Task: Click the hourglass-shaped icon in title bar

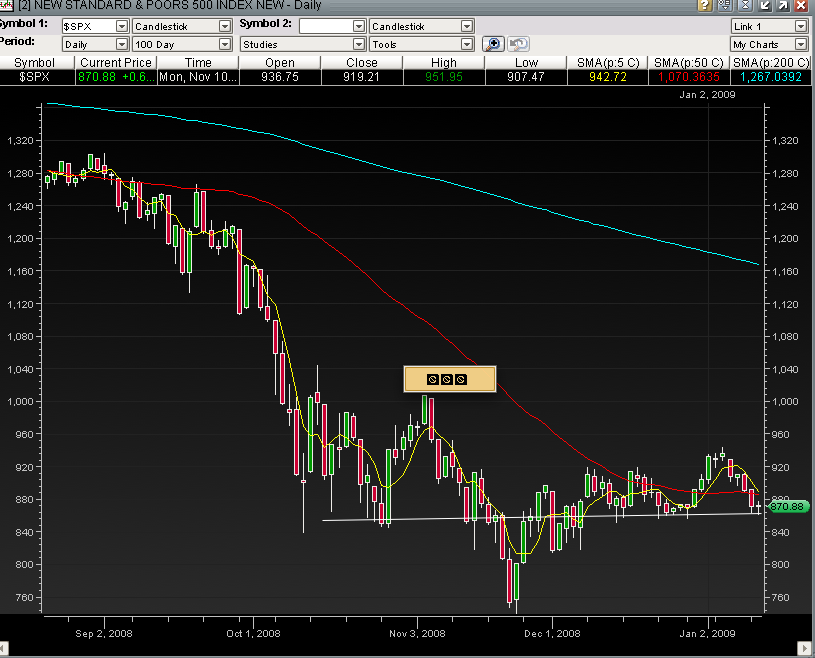Action: pyautogui.click(x=744, y=6)
